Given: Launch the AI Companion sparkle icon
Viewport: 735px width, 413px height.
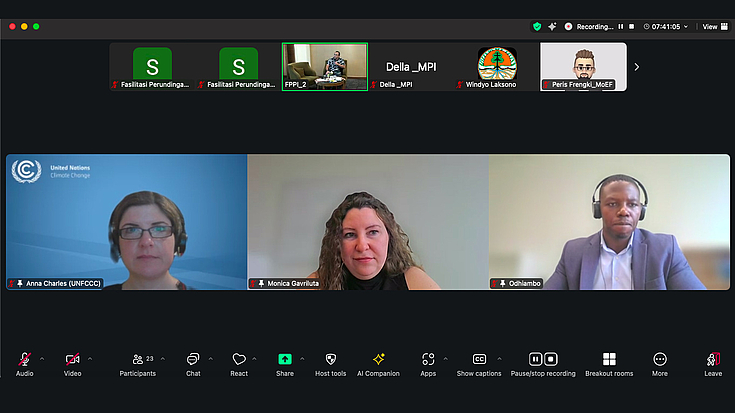Looking at the screenshot, I should point(378,360).
